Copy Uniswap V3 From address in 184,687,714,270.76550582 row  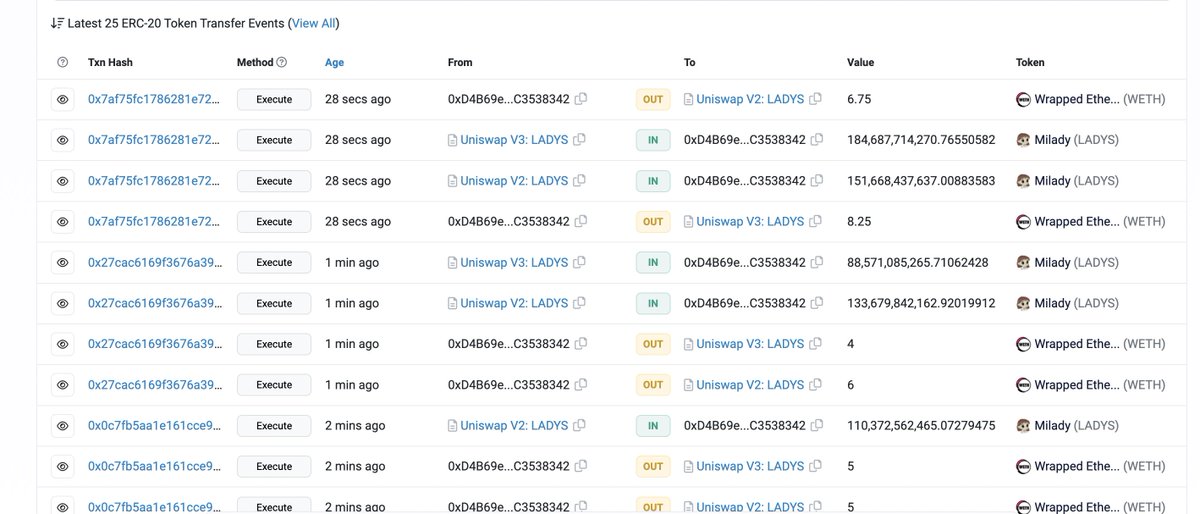(x=580, y=140)
